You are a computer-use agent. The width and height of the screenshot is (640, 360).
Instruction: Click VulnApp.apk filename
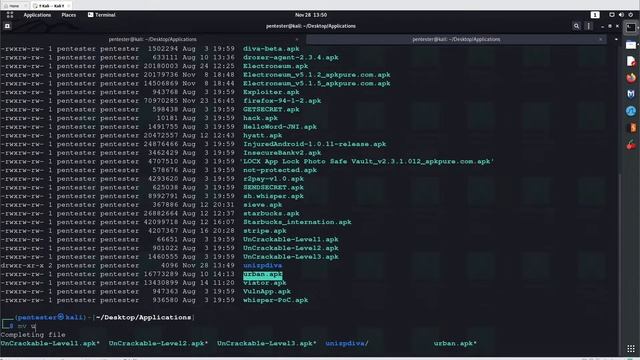click(x=267, y=291)
